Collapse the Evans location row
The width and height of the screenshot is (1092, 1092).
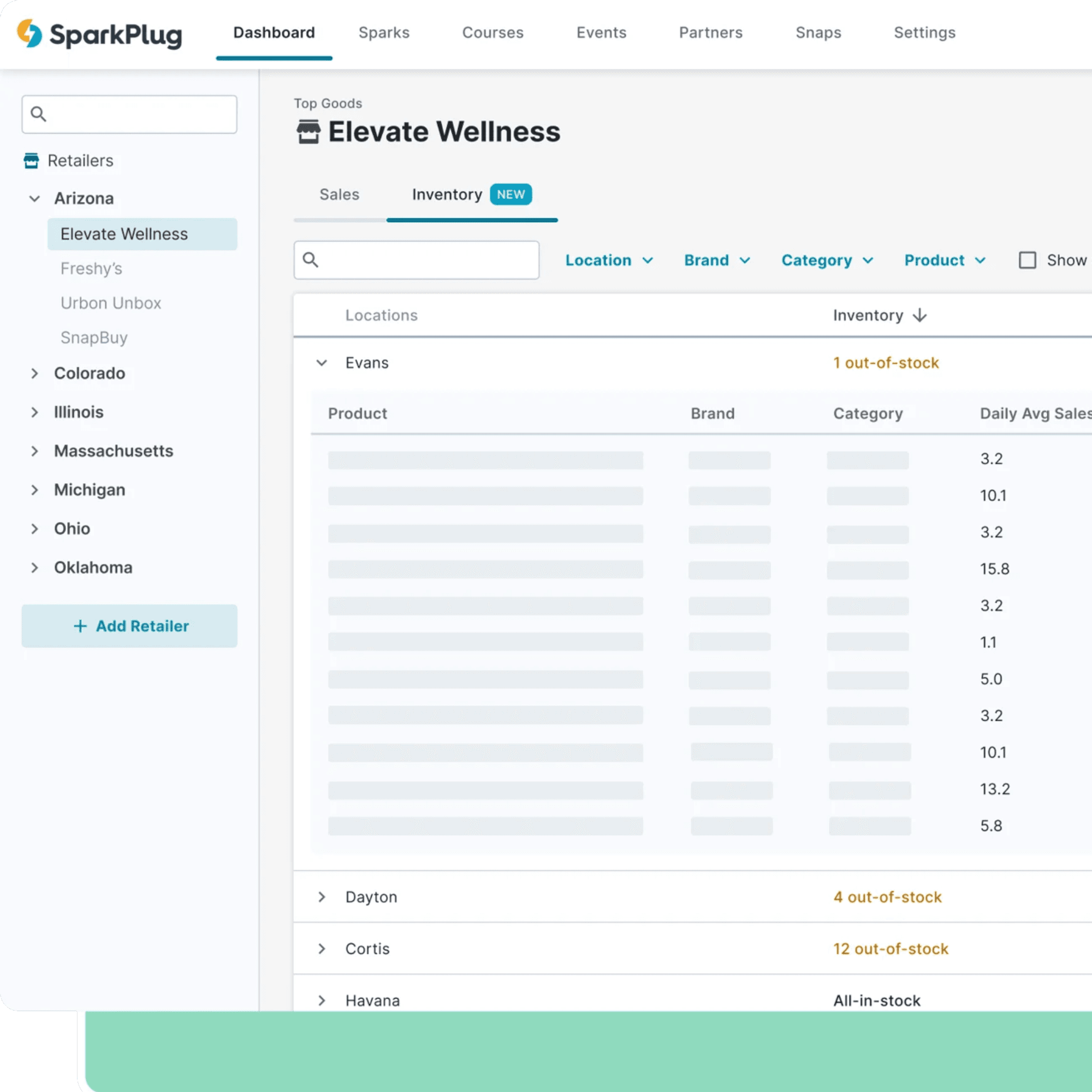pyautogui.click(x=322, y=363)
